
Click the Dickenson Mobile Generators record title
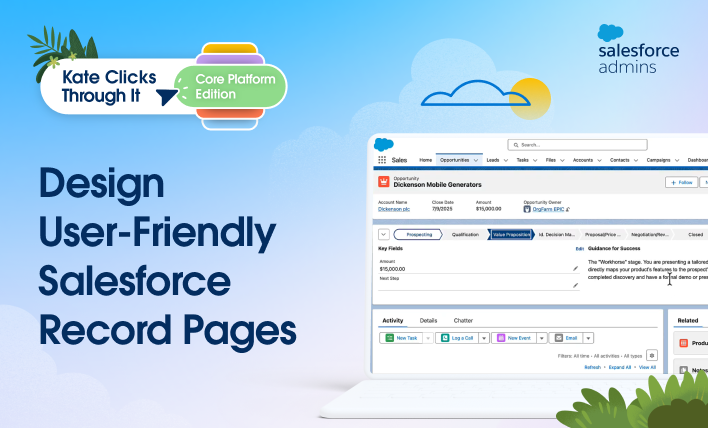coord(438,185)
